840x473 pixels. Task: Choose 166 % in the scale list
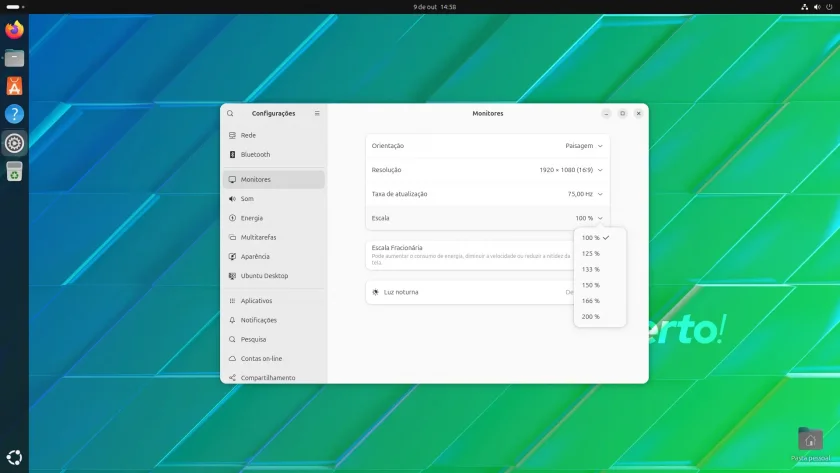[599, 301]
